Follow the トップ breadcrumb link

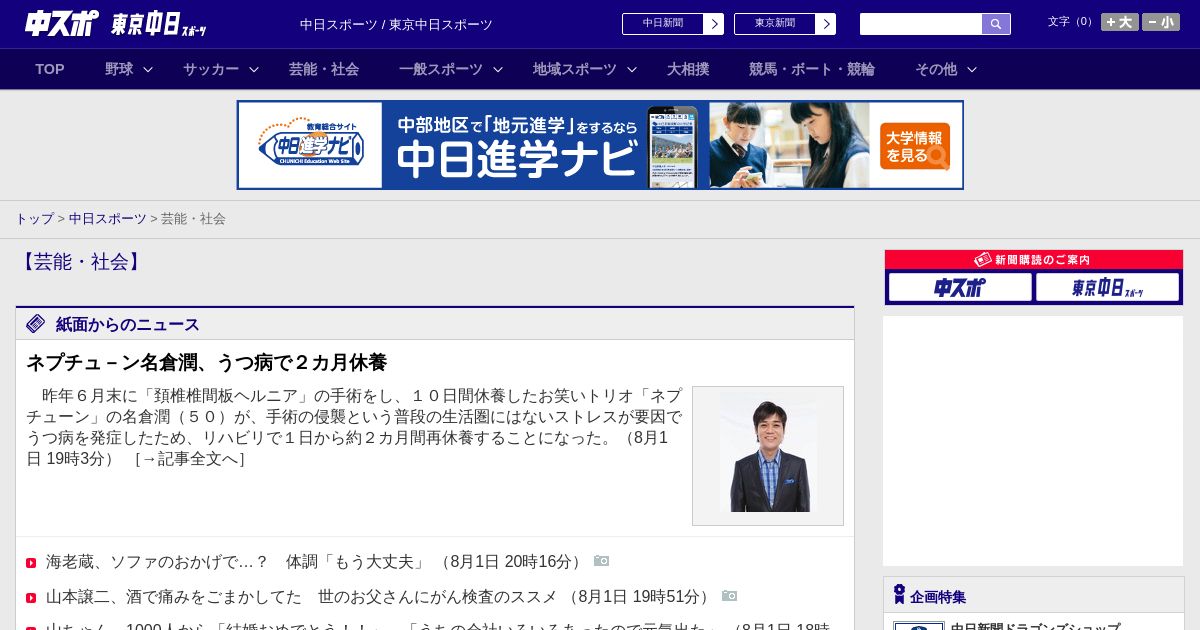pos(34,218)
